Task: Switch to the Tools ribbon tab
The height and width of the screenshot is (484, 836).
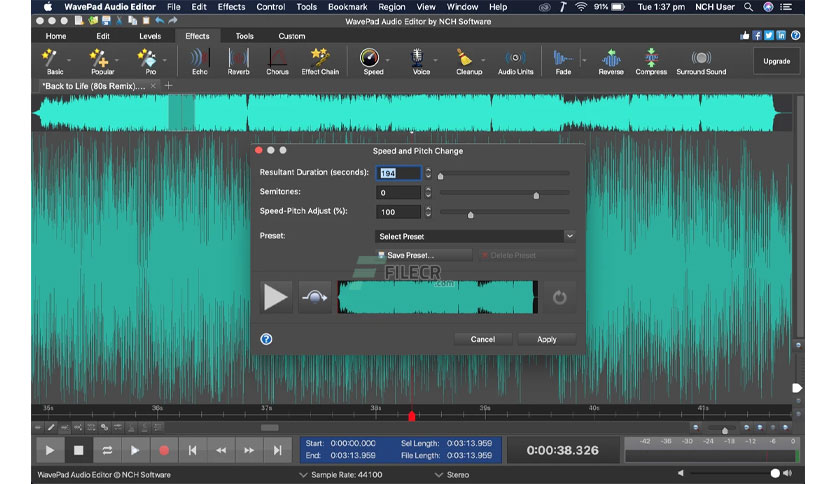Action: [245, 36]
